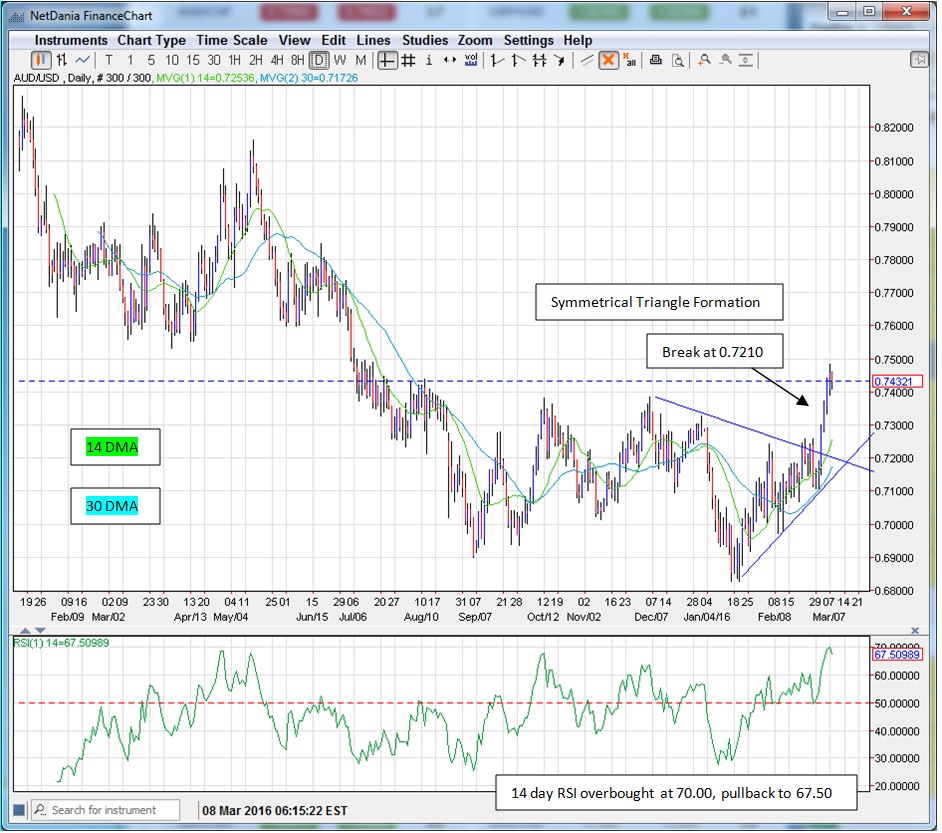Select 30 minute time scale

tap(214, 60)
